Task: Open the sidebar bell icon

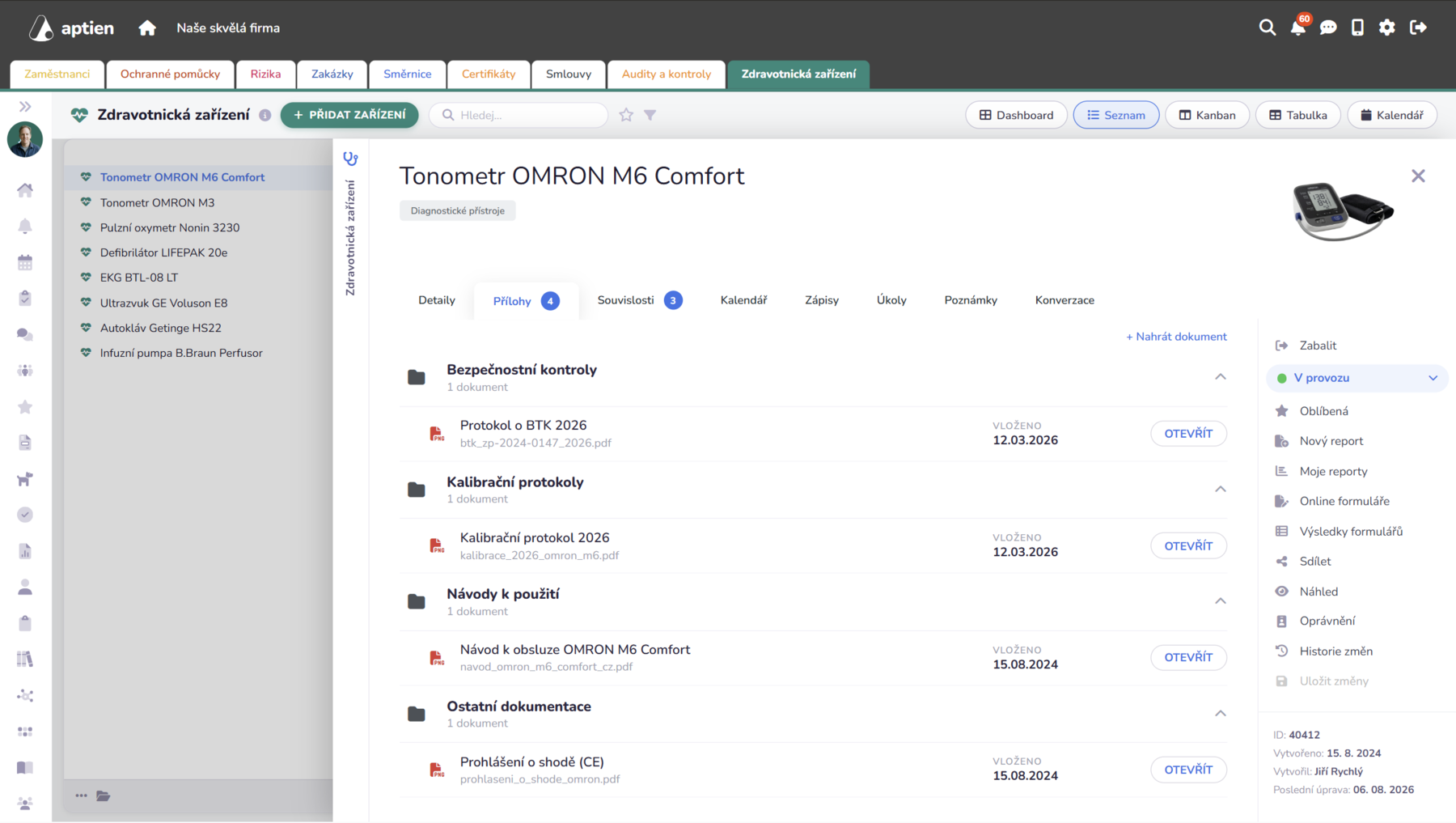Action: 25,227
